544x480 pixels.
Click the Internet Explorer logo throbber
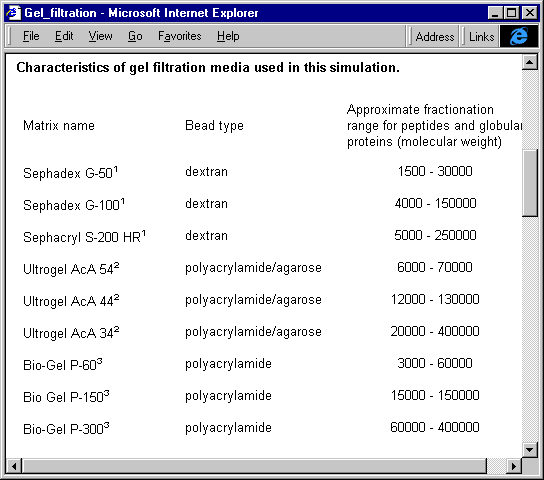pos(519,36)
